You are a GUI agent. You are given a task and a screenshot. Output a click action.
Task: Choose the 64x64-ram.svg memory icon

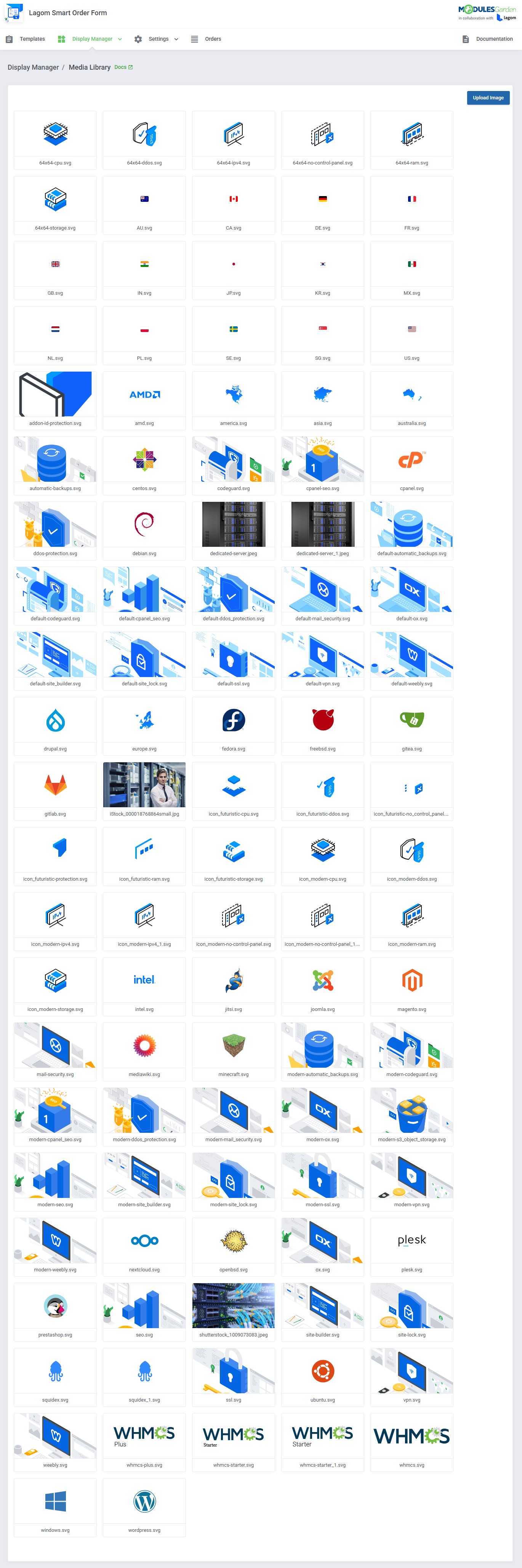pyautogui.click(x=412, y=133)
